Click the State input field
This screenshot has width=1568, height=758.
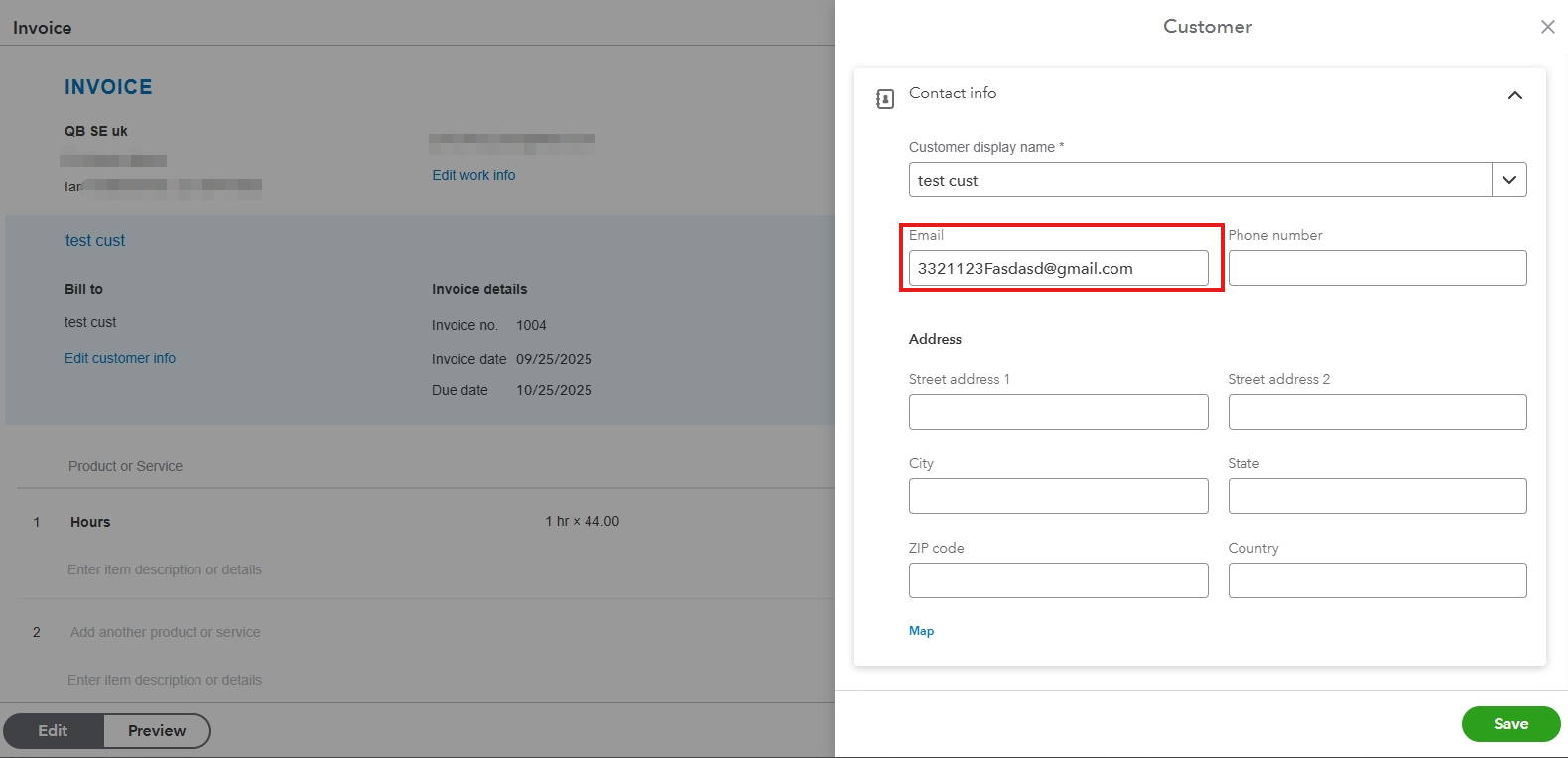(x=1376, y=496)
